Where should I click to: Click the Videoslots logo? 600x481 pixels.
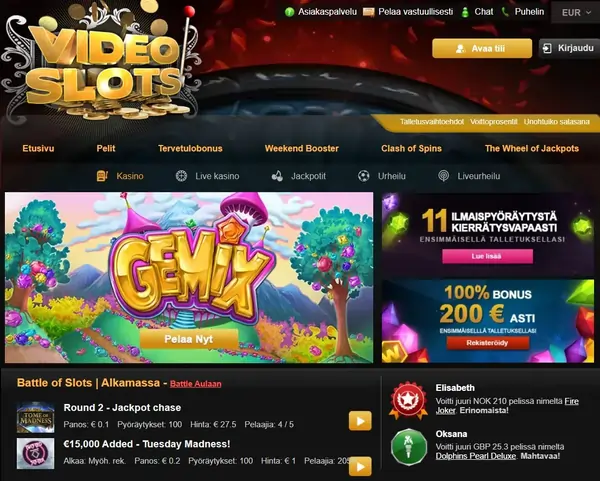(x=100, y=61)
